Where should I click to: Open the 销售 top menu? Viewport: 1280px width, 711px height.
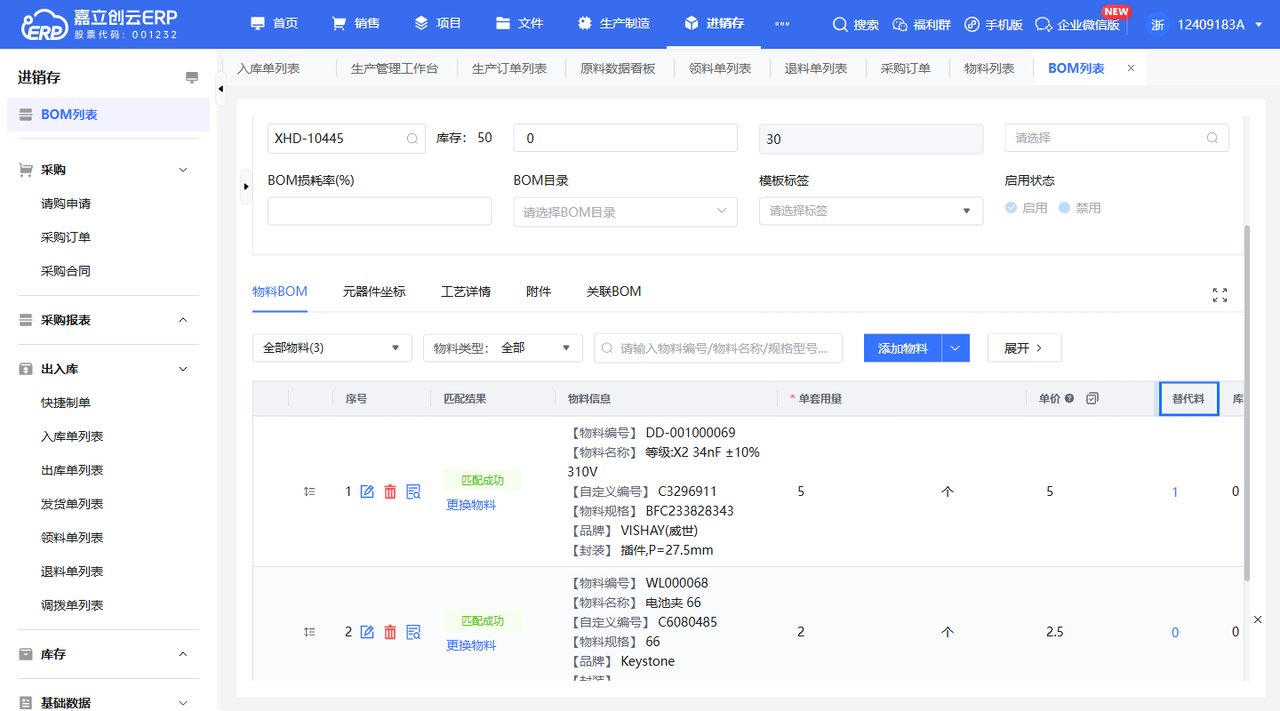(356, 23)
